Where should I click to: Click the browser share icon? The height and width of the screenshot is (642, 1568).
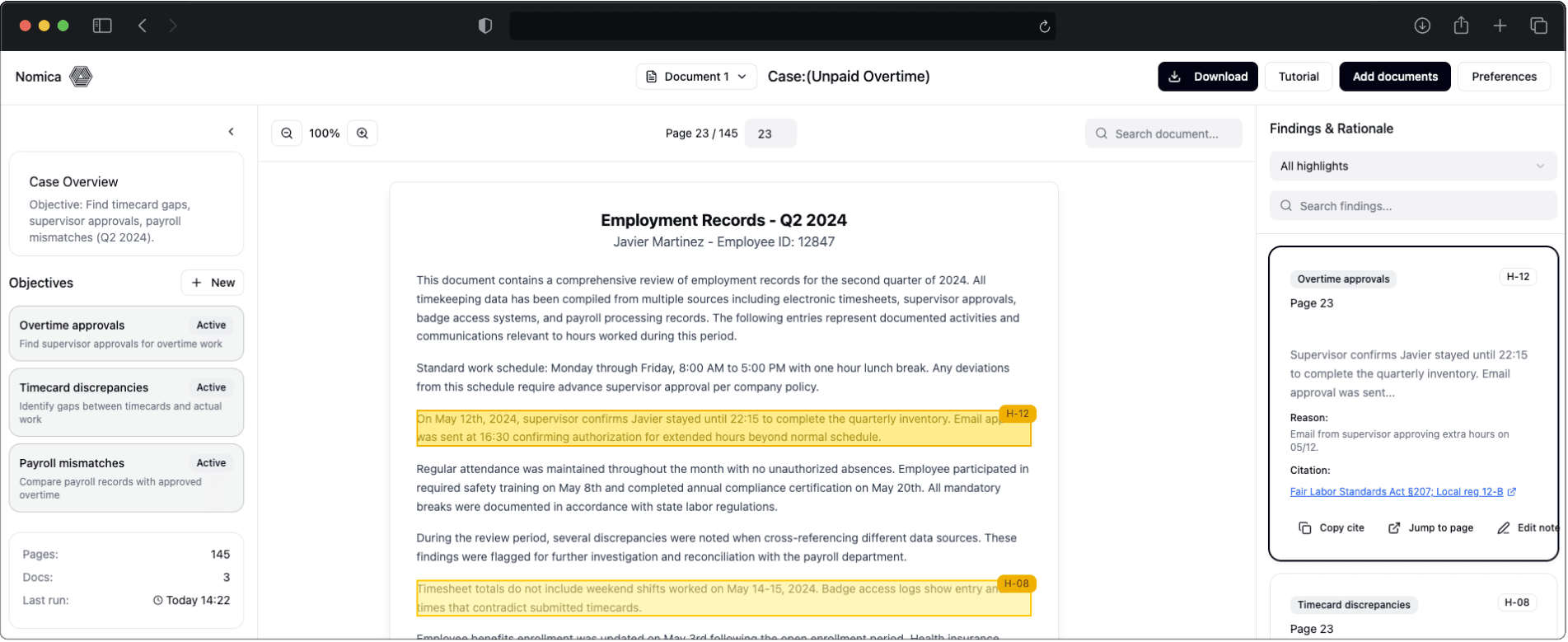click(1461, 26)
